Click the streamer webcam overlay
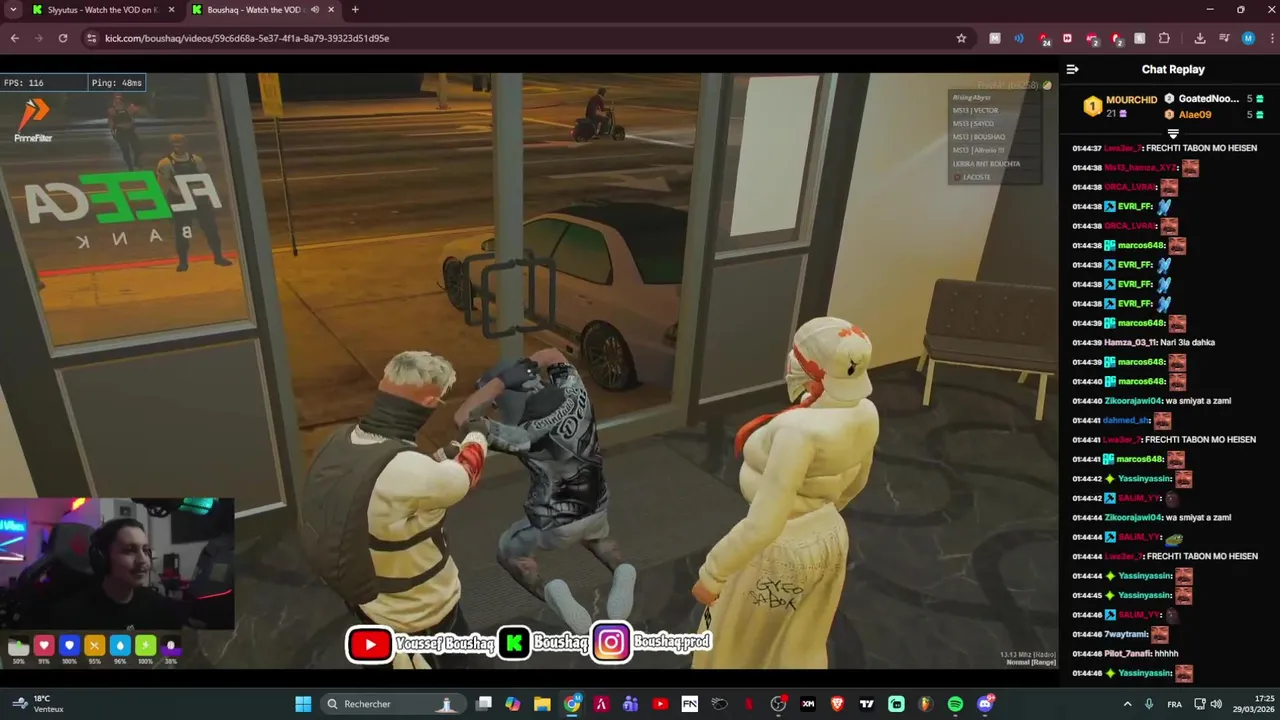This screenshot has height=720, width=1280. 117,563
